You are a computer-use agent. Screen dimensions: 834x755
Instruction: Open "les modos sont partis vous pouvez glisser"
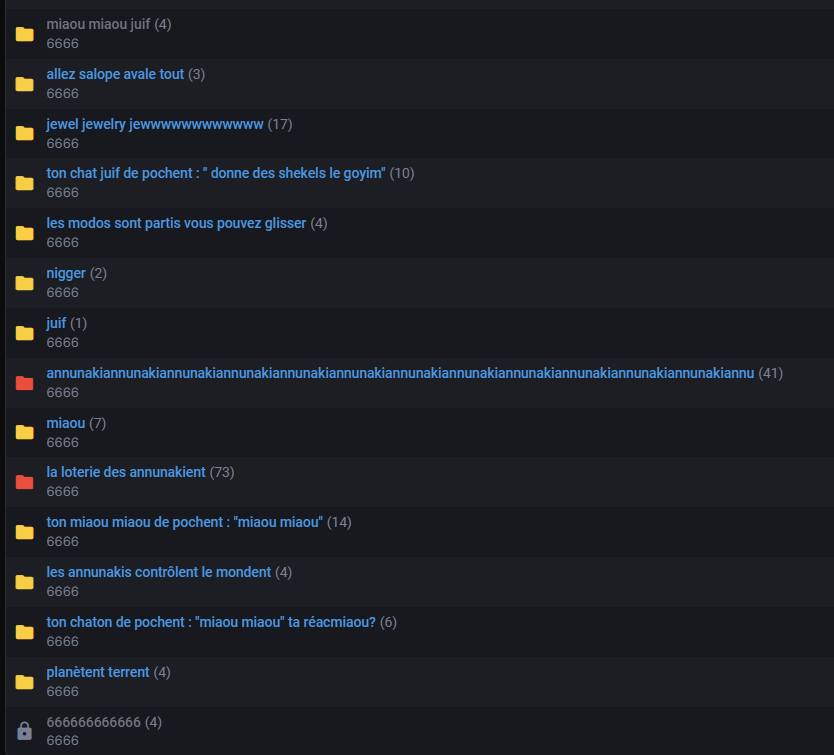pyautogui.click(x=176, y=223)
